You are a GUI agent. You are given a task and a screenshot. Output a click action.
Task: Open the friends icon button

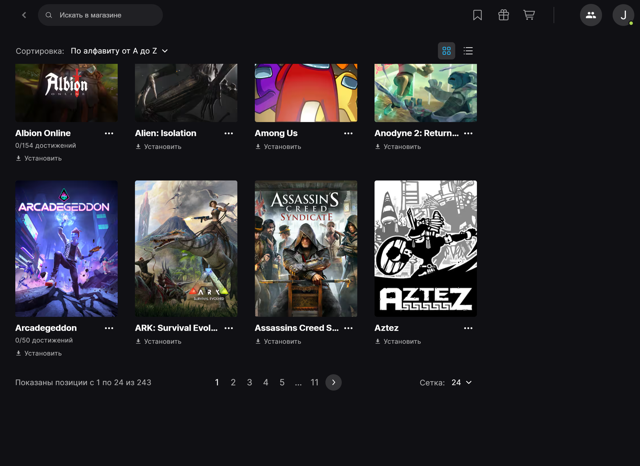tap(591, 15)
